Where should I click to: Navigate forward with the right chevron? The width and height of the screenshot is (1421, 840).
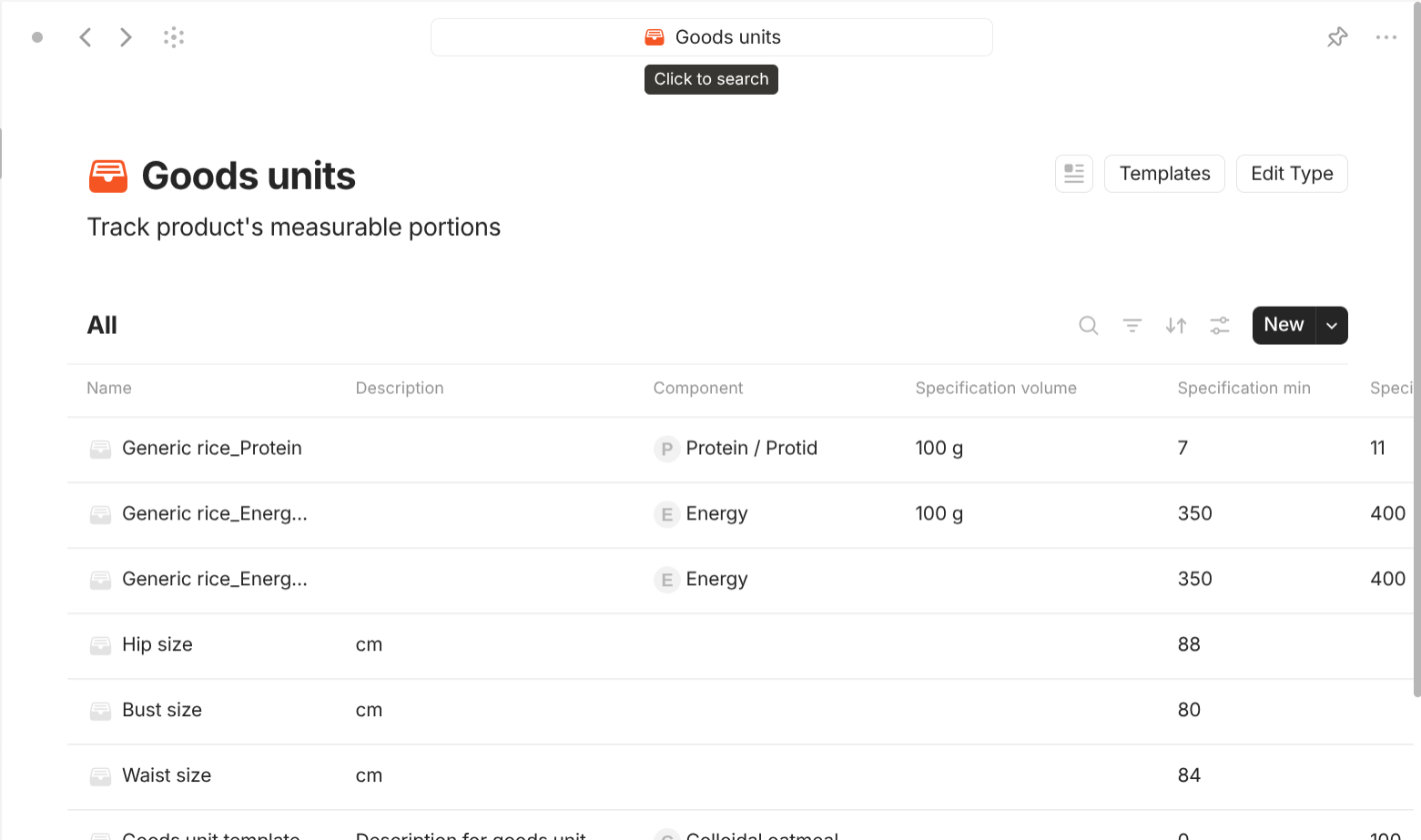point(125,36)
